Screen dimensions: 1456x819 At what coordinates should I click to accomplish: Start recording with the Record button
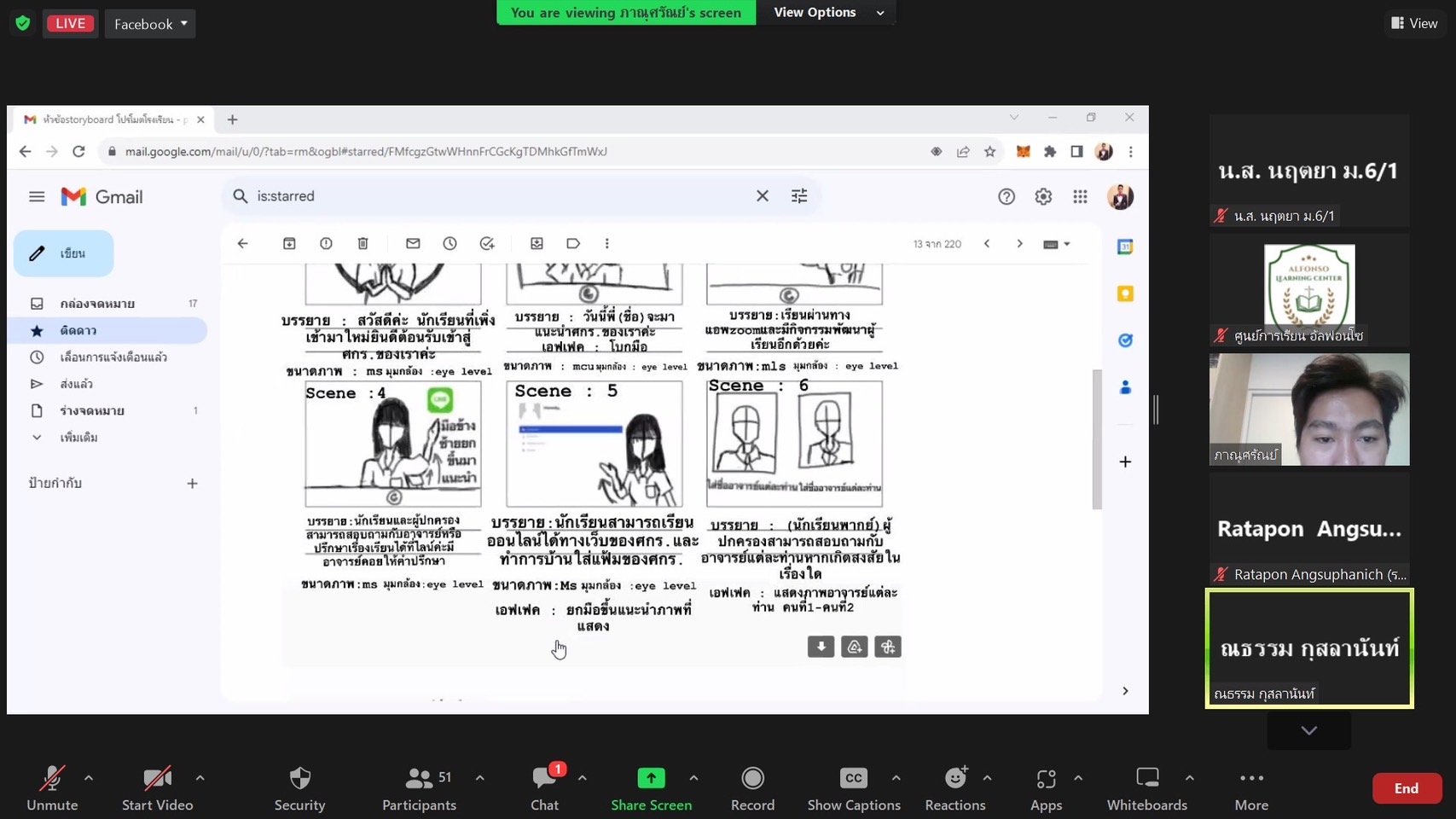click(752, 779)
